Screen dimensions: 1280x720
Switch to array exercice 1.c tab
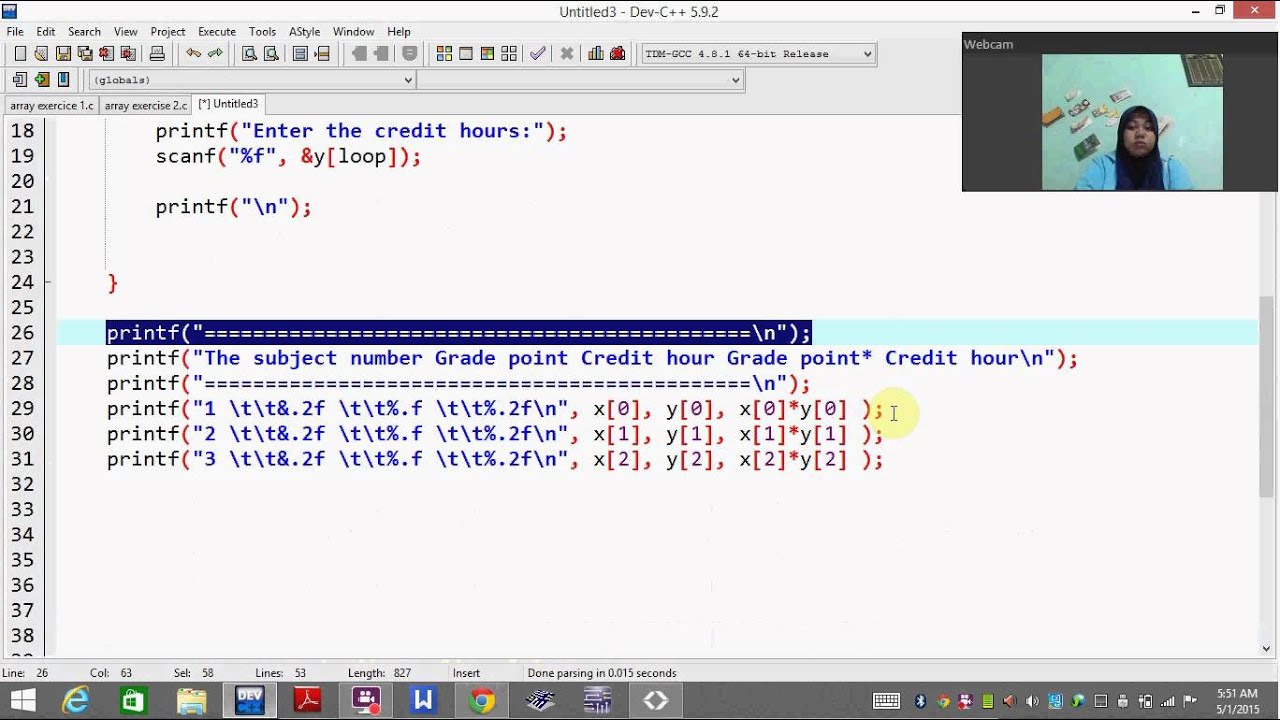coord(51,105)
